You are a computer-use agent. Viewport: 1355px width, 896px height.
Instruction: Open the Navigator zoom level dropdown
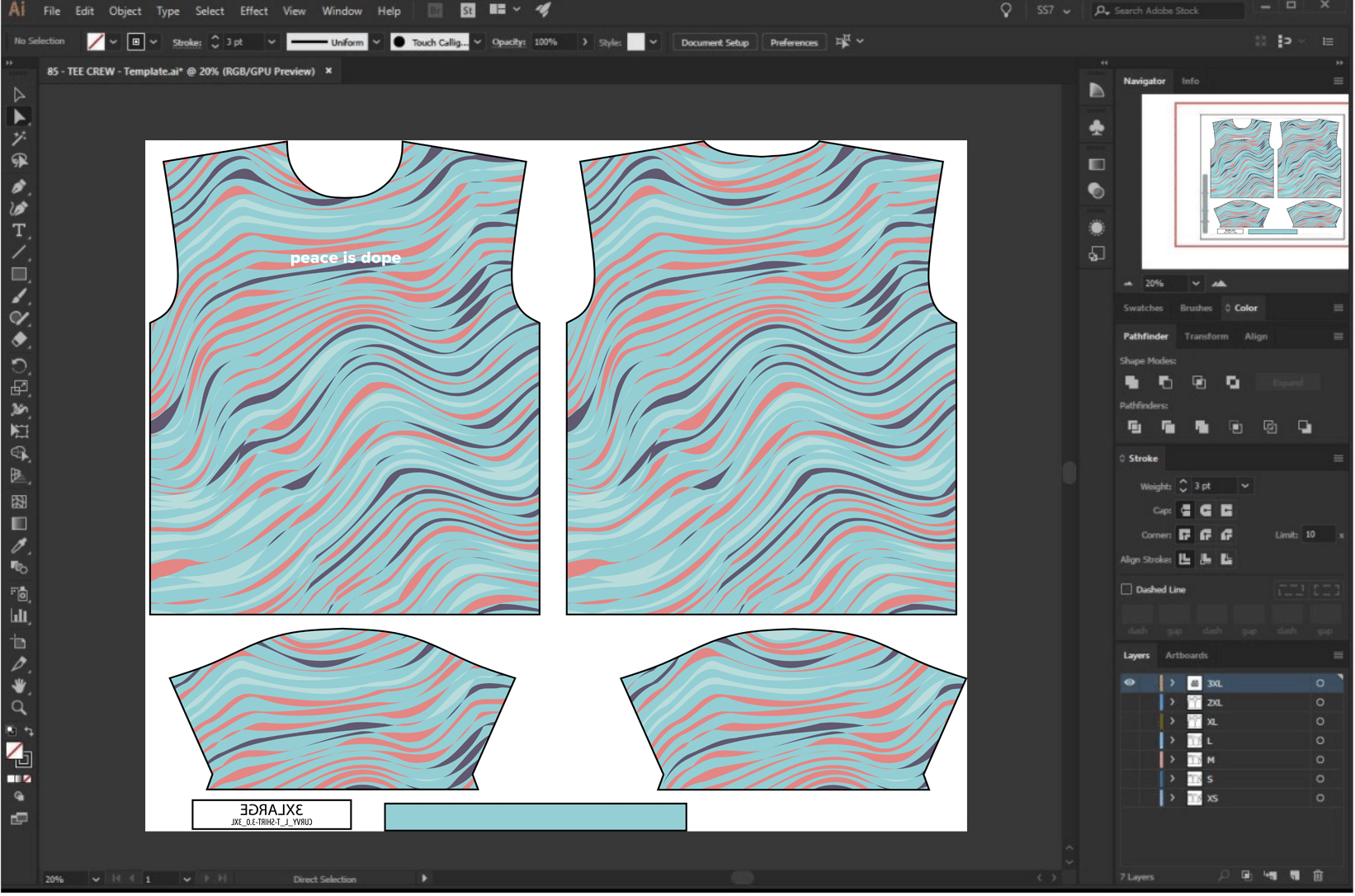point(1195,283)
